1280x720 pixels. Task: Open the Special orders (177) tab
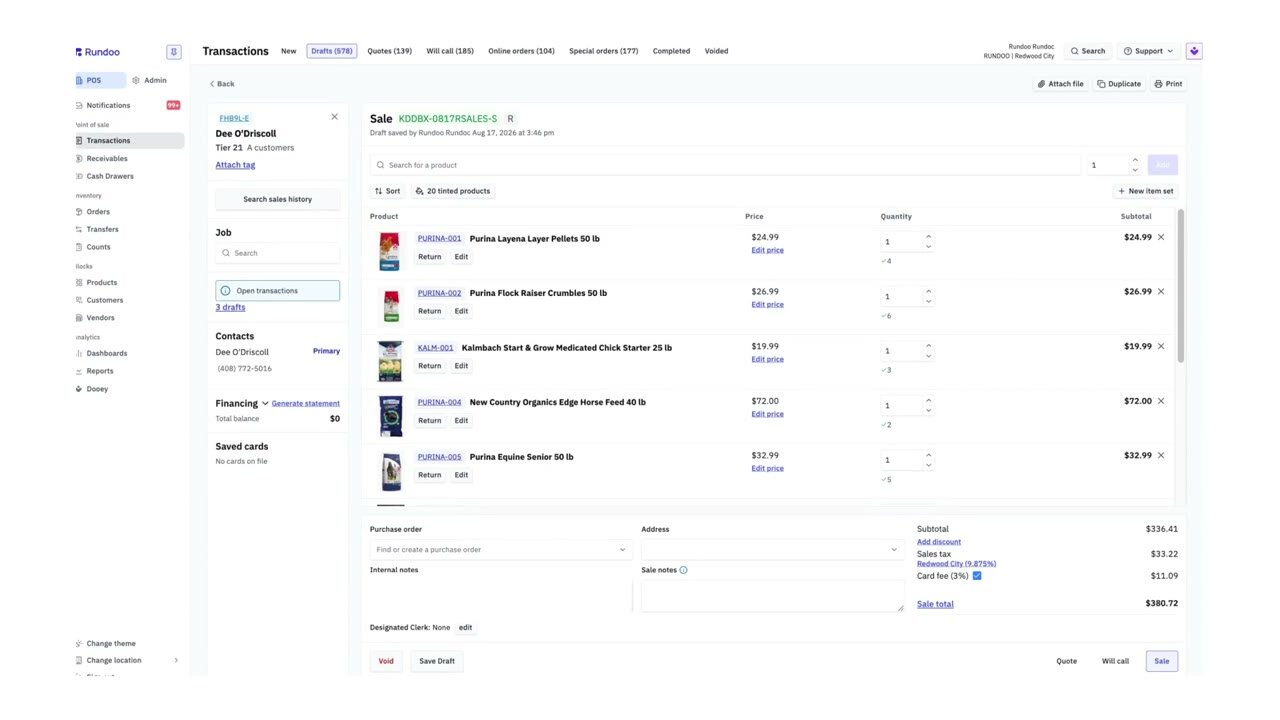603,51
